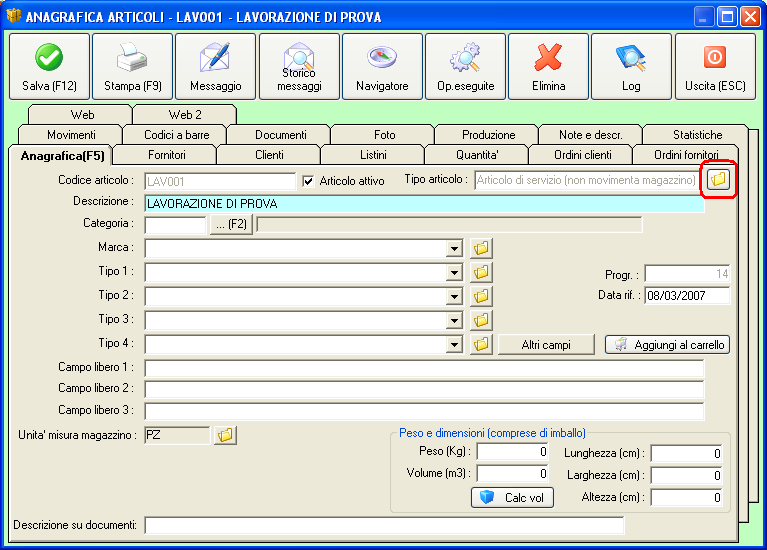Open Op.eseguite gears button

point(465,67)
